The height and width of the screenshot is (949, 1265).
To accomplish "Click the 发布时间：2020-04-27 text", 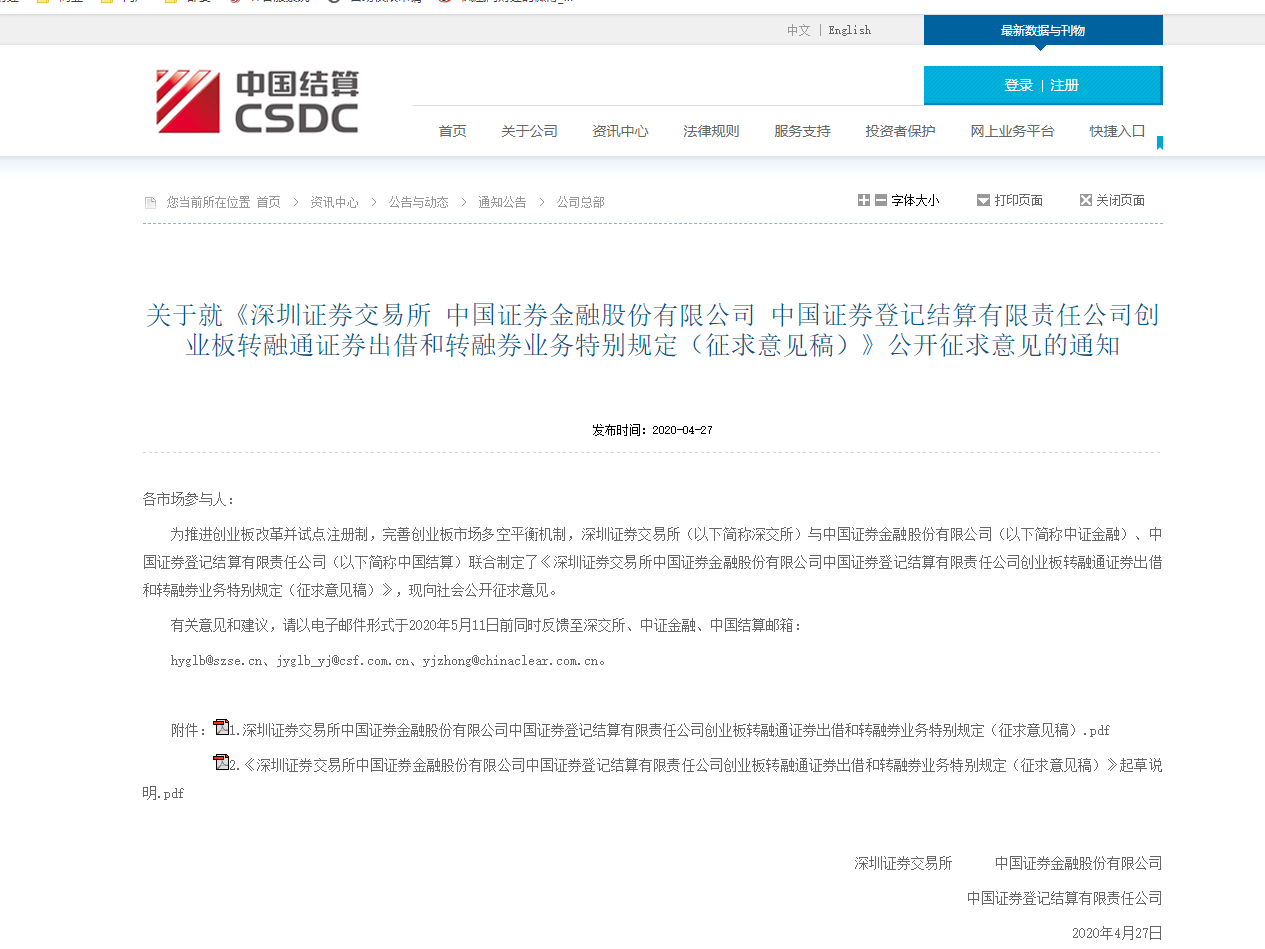I will (652, 430).
